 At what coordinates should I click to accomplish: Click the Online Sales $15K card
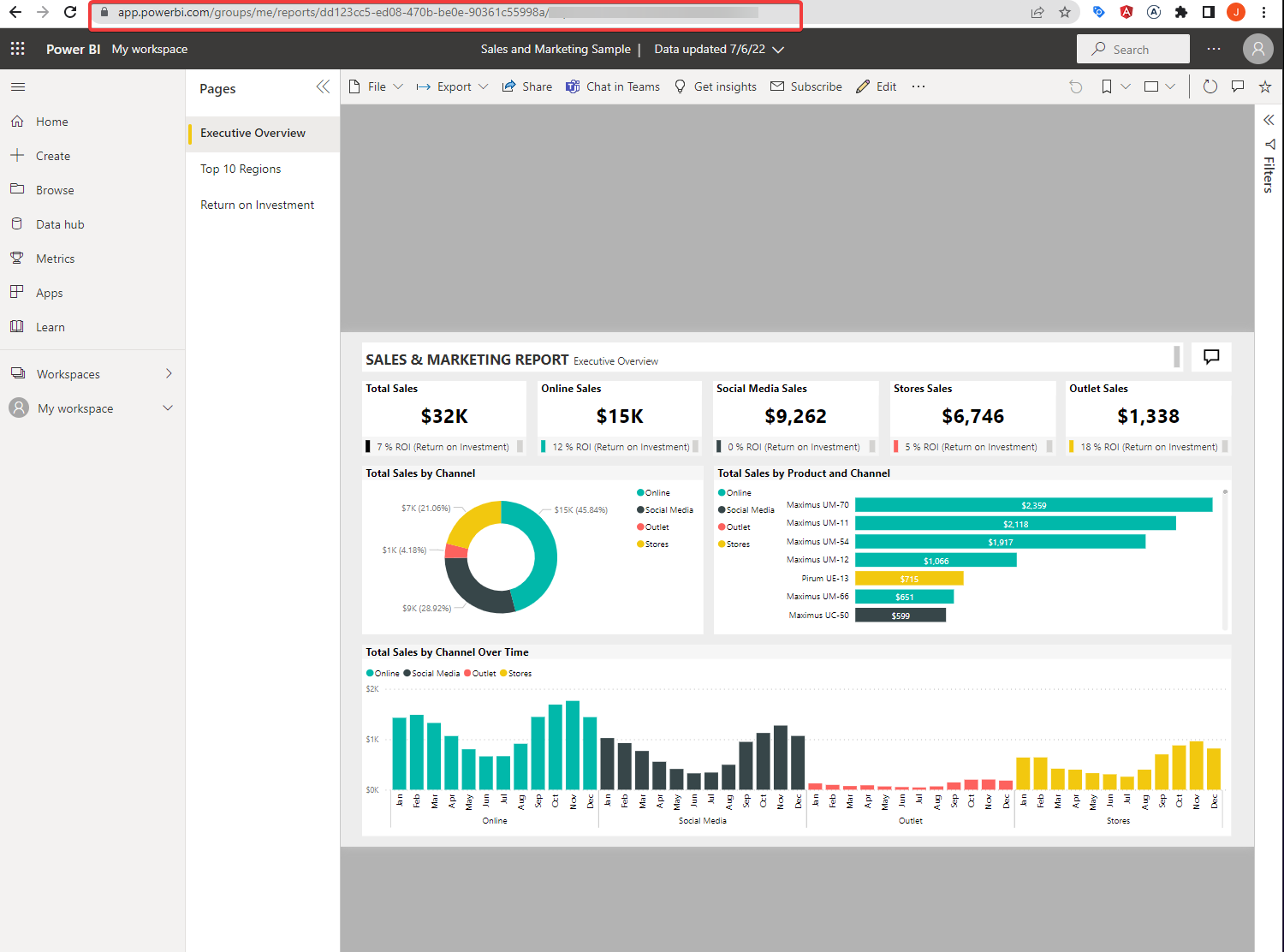coord(620,417)
